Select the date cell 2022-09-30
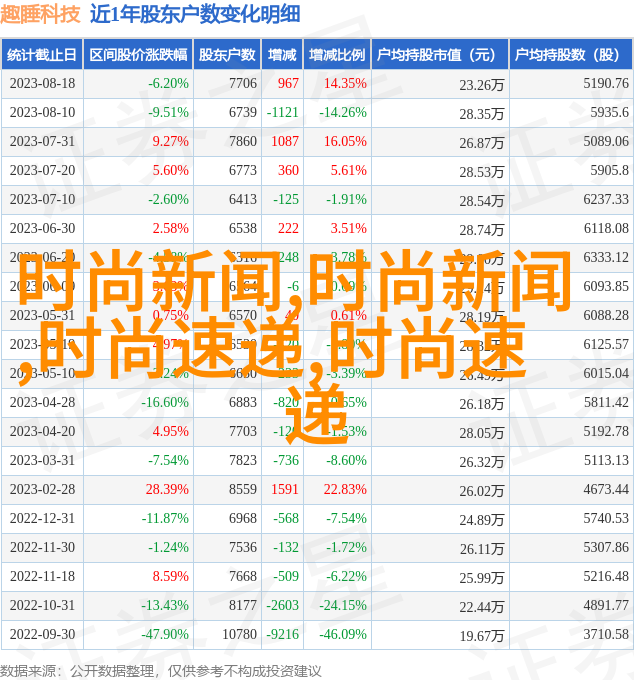The width and height of the screenshot is (634, 680). click(42, 635)
